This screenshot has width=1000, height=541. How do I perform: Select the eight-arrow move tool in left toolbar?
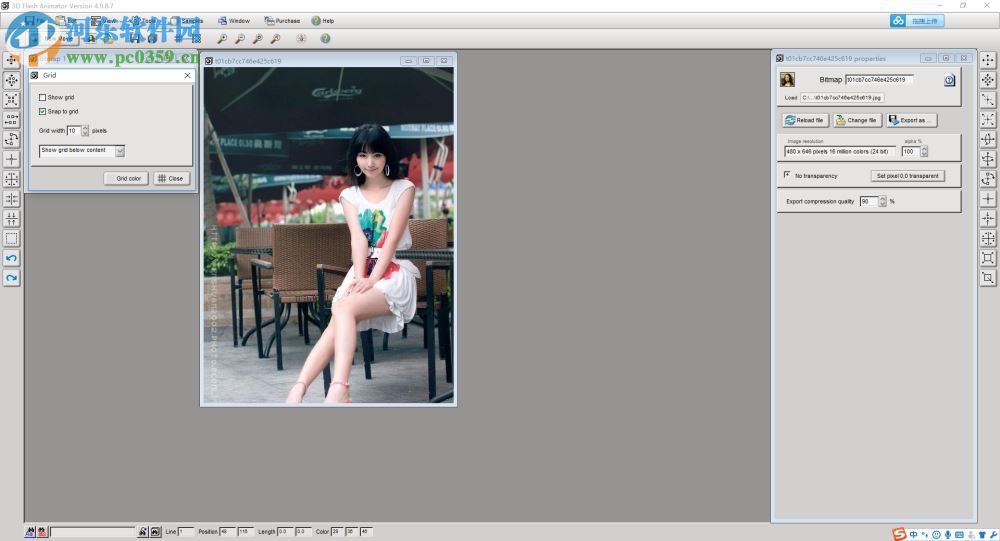11,80
